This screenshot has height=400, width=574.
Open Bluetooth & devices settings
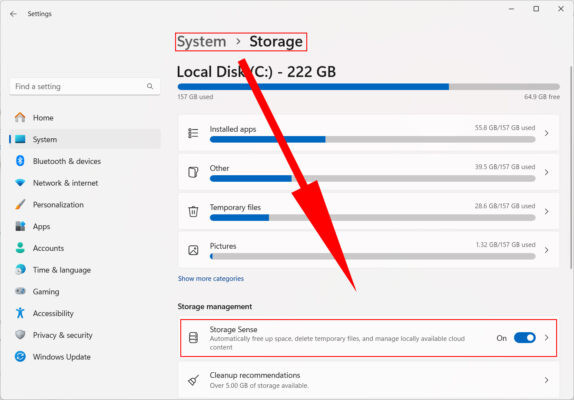pos(85,161)
